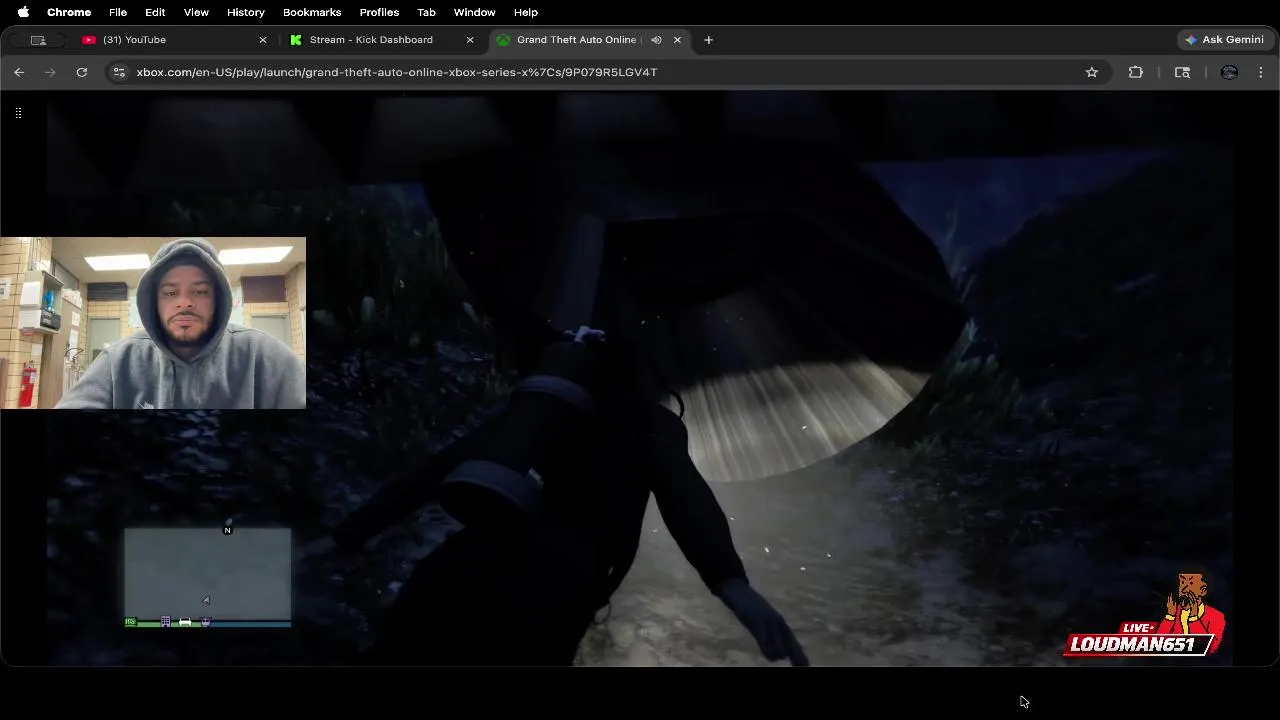Image resolution: width=1280 pixels, height=720 pixels.
Task: Bookmark this page with star icon
Action: coord(1092,72)
